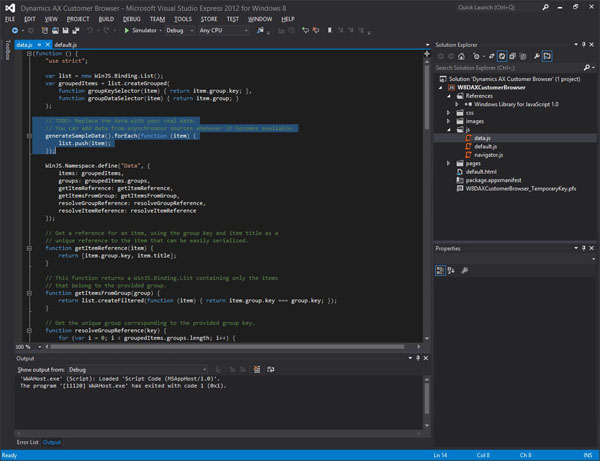The image size is (600, 461).
Task: Click Clear All icon in Output panel
Action: coord(257,369)
